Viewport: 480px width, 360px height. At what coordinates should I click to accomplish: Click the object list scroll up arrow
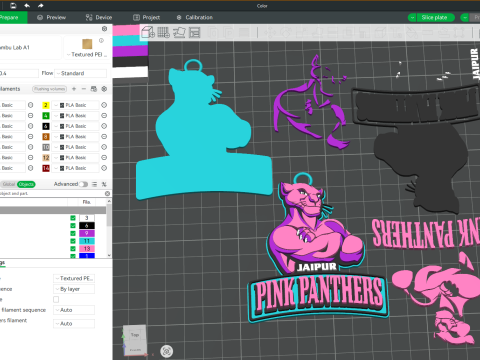[x=109, y=202]
